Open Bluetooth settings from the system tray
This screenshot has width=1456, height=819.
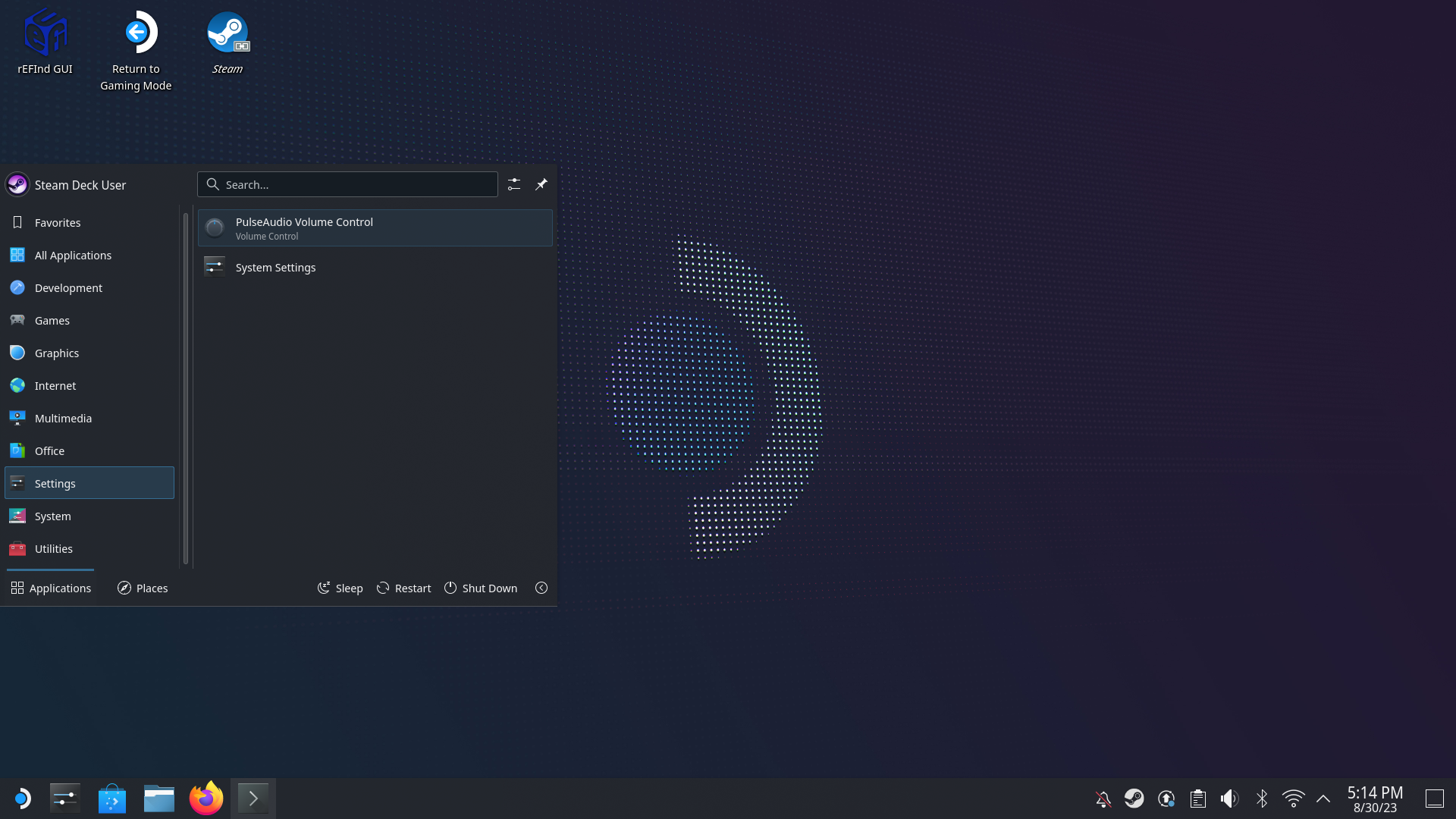pyautogui.click(x=1261, y=798)
